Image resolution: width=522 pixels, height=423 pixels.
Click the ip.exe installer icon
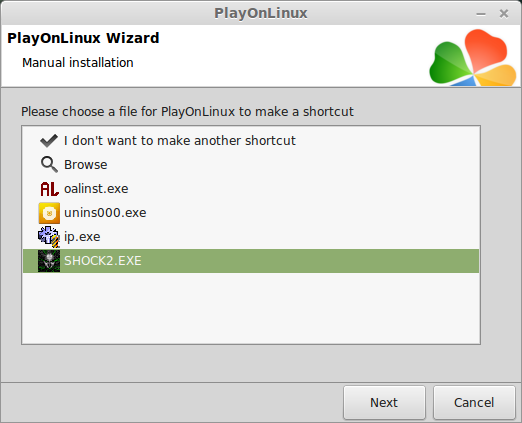click(49, 237)
